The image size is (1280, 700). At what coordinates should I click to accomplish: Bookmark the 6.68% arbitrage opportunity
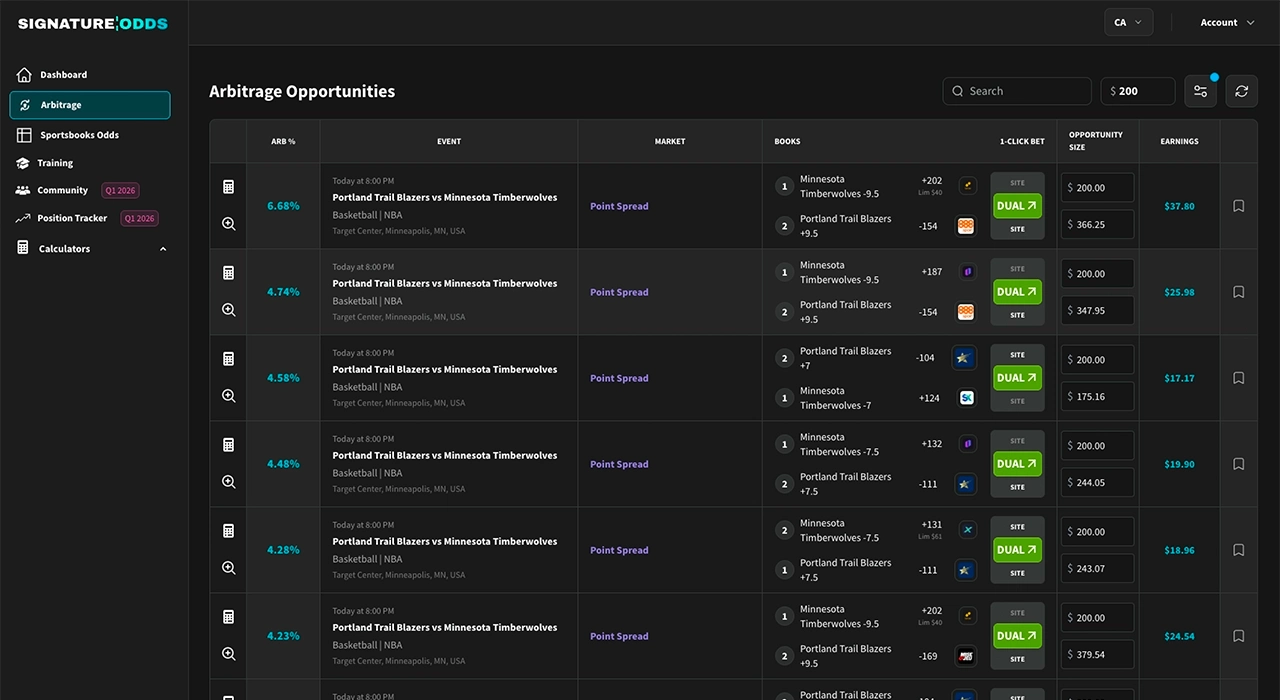click(1238, 206)
